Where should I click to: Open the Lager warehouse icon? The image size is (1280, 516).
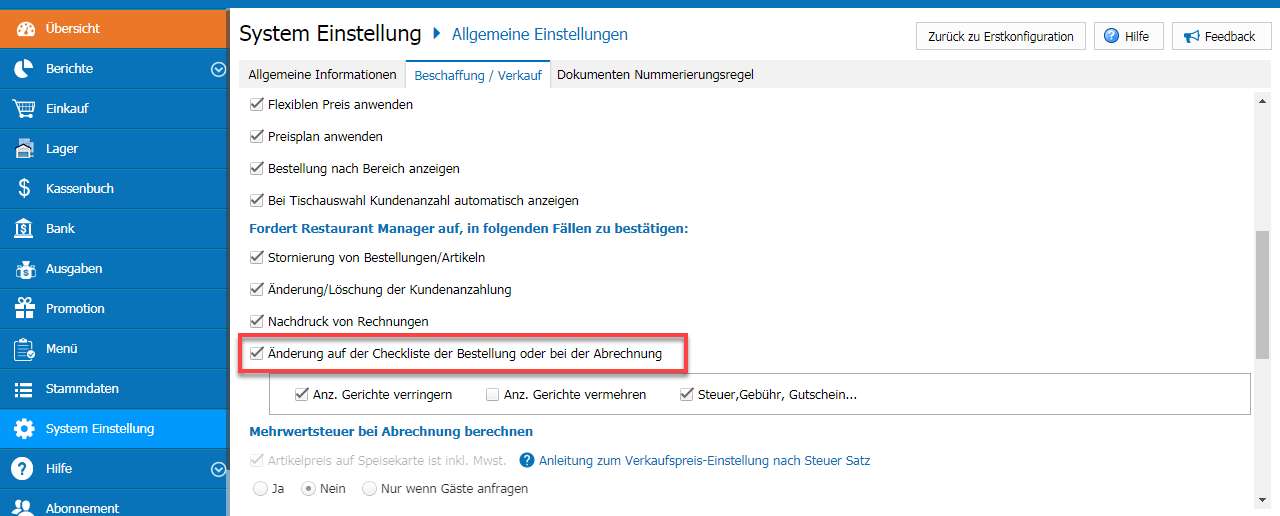coord(25,149)
